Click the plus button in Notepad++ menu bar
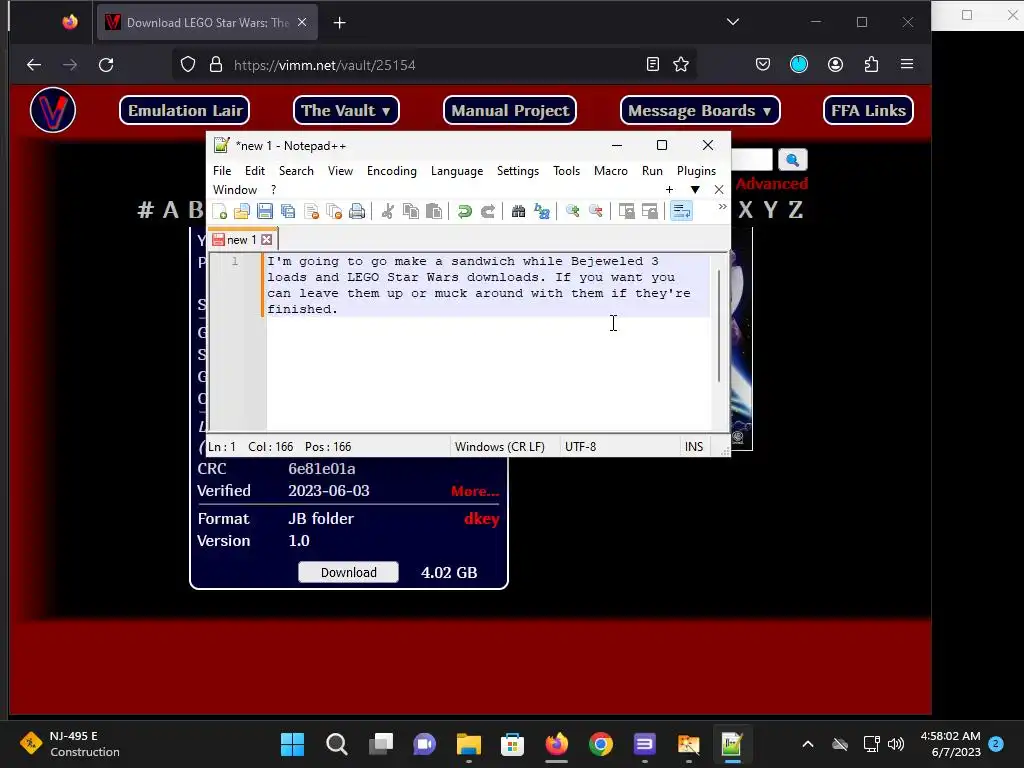Viewport: 1024px width, 768px height. (x=669, y=190)
